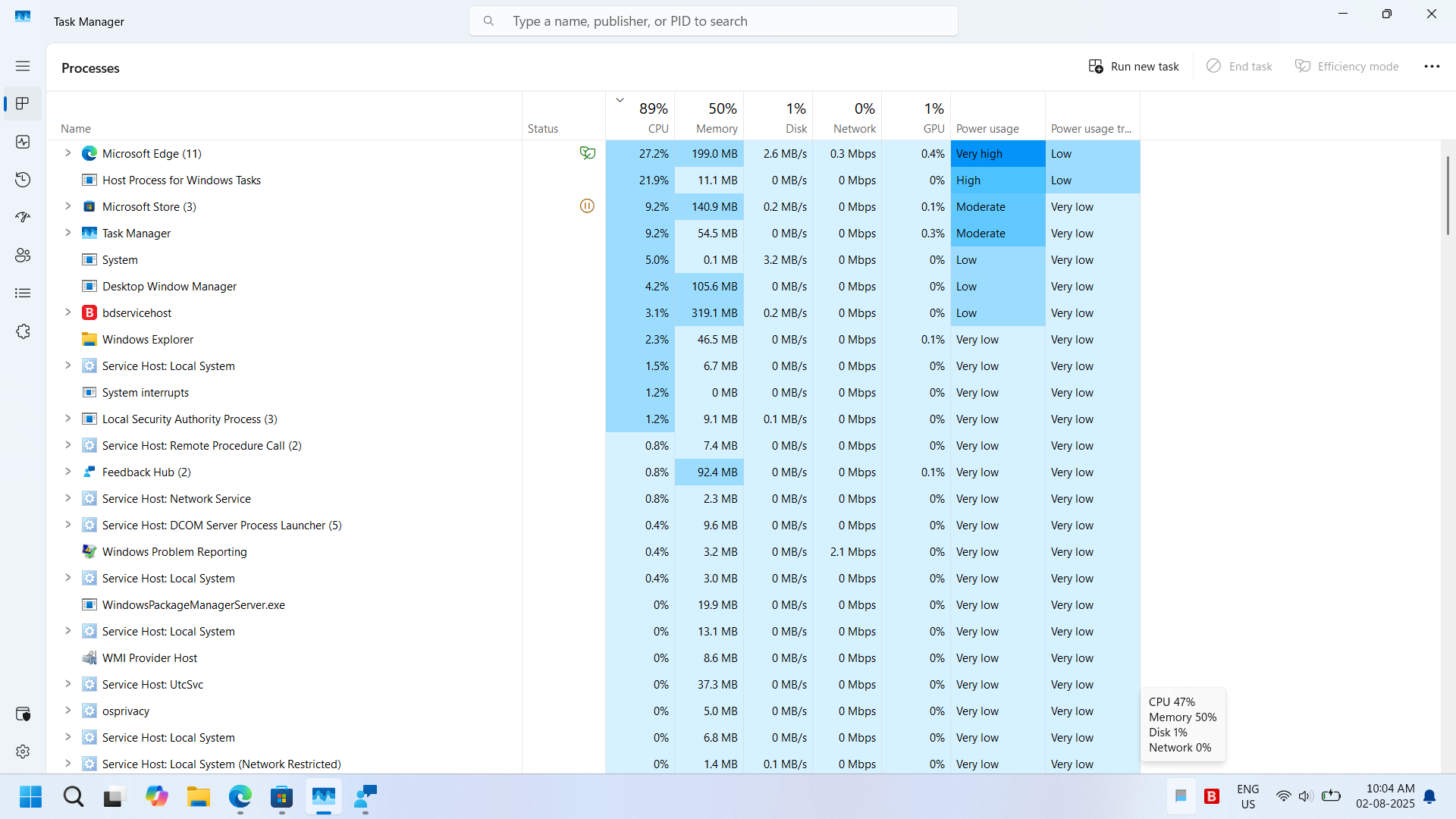
Task: Click Run new task button
Action: pos(1134,67)
